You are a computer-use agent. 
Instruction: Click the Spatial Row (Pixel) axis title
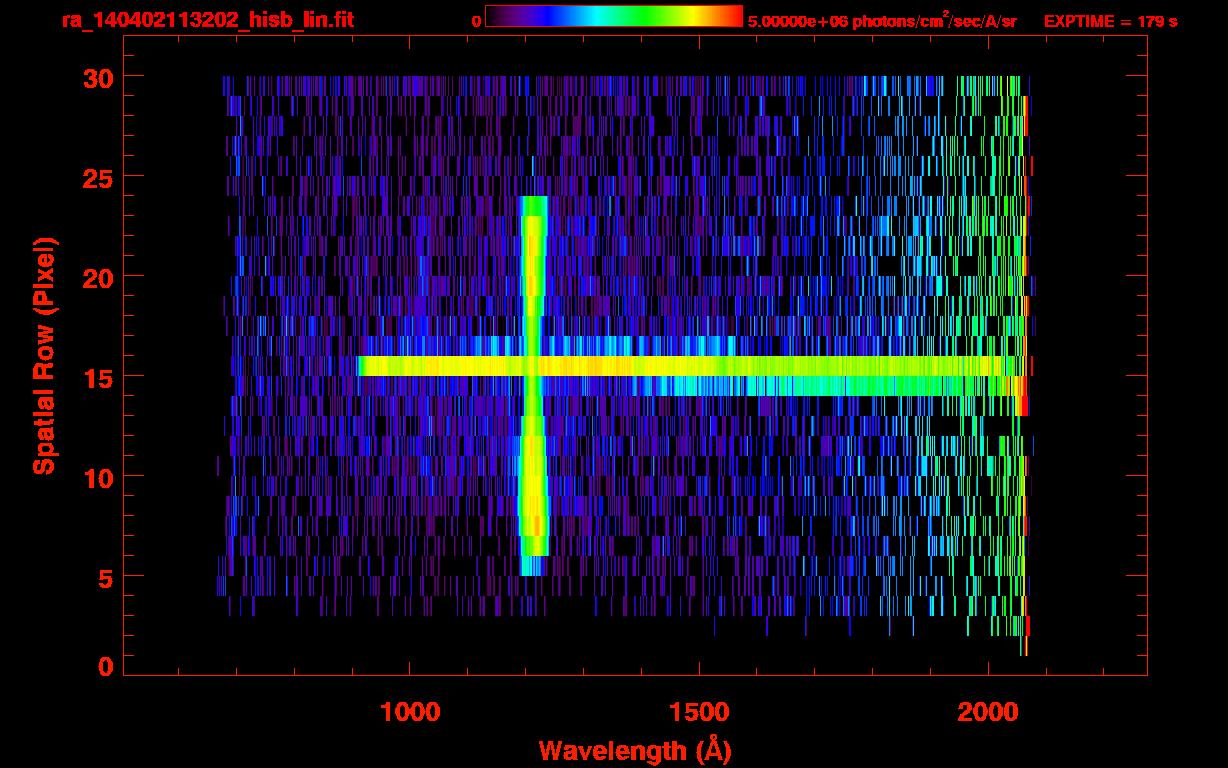click(43, 355)
